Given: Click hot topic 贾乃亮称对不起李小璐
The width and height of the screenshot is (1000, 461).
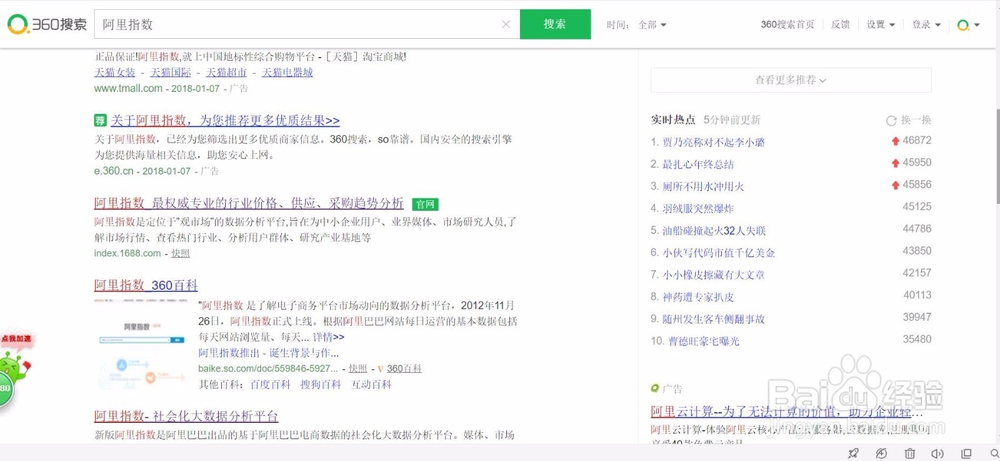Looking at the screenshot, I should 713,142.
